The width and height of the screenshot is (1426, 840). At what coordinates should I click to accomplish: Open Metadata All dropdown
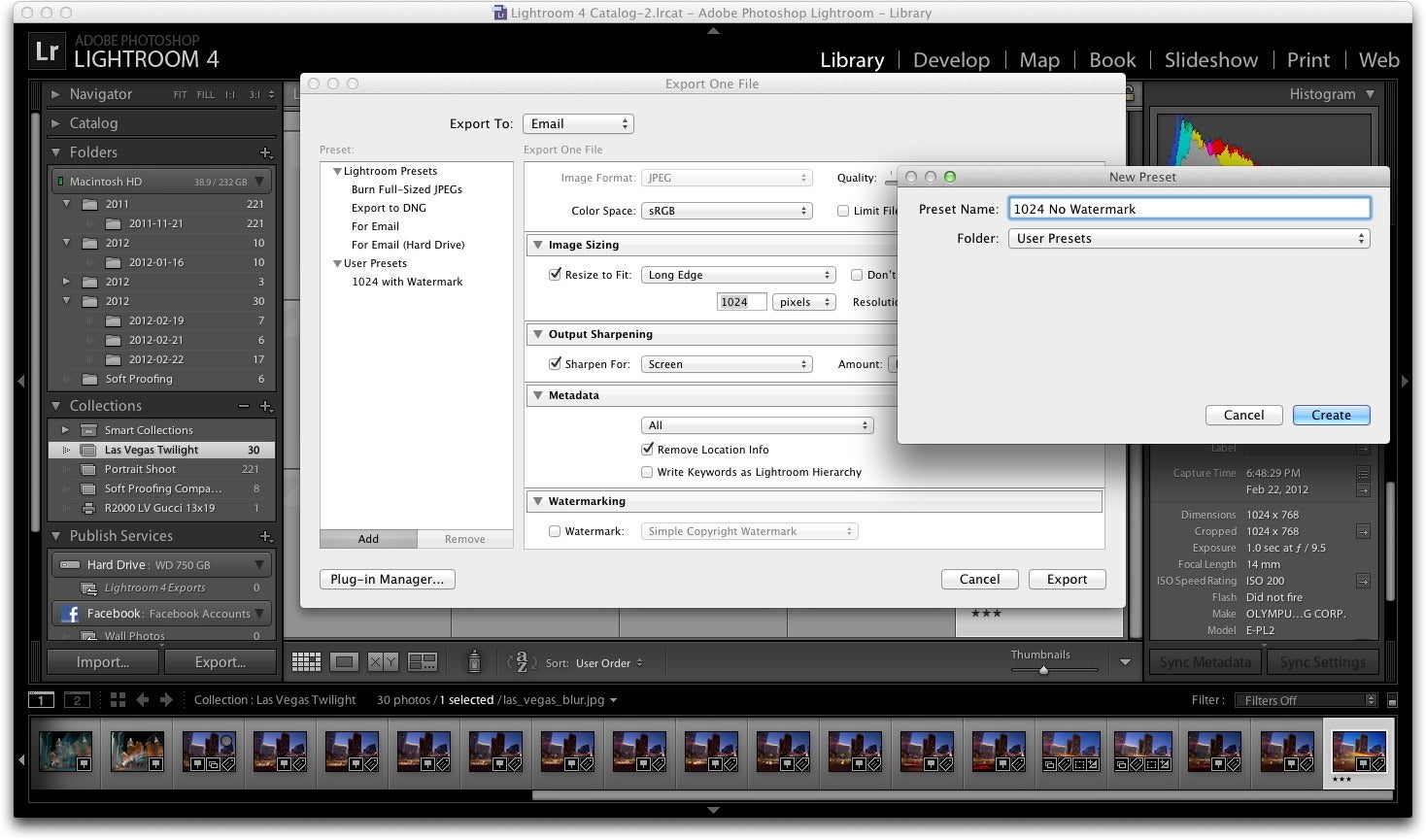click(x=758, y=425)
